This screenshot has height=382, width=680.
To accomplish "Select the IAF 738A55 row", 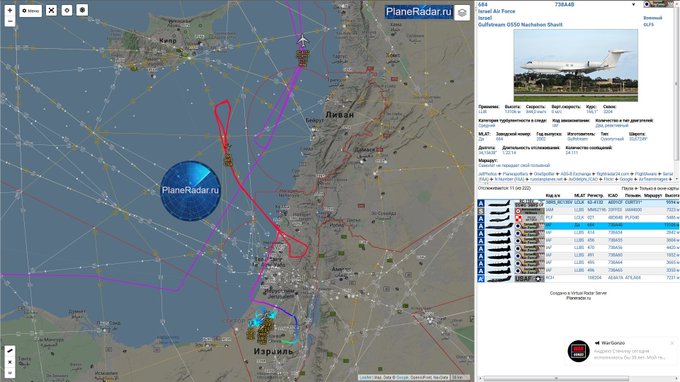I will [578, 240].
